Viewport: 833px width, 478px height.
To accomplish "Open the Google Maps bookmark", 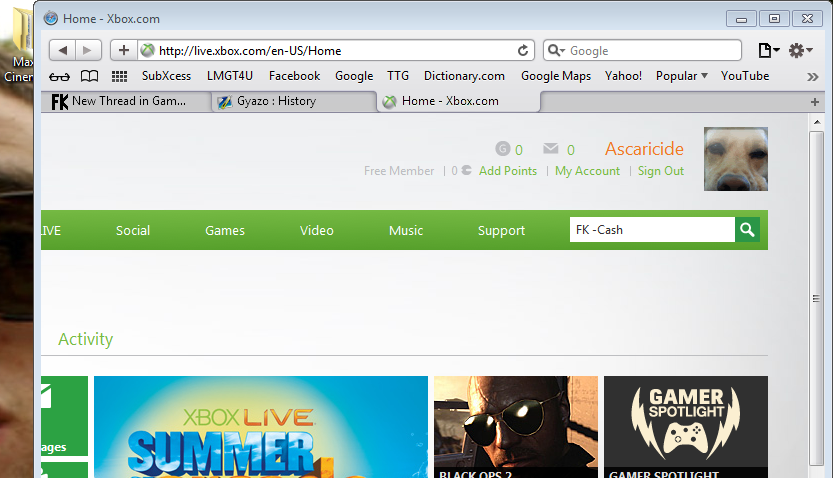I will pyautogui.click(x=556, y=76).
